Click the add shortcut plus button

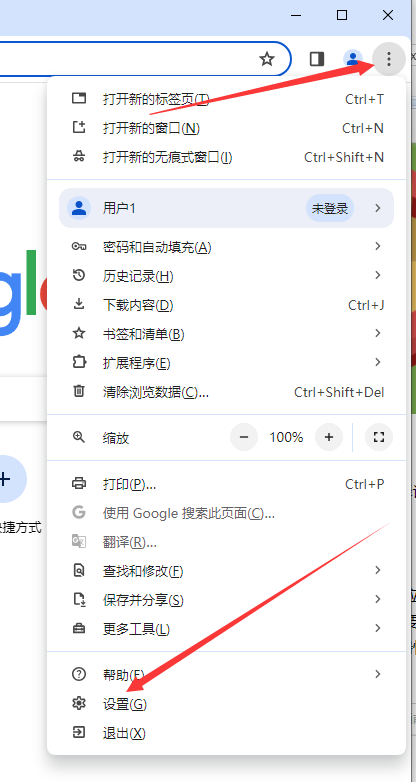[5, 479]
